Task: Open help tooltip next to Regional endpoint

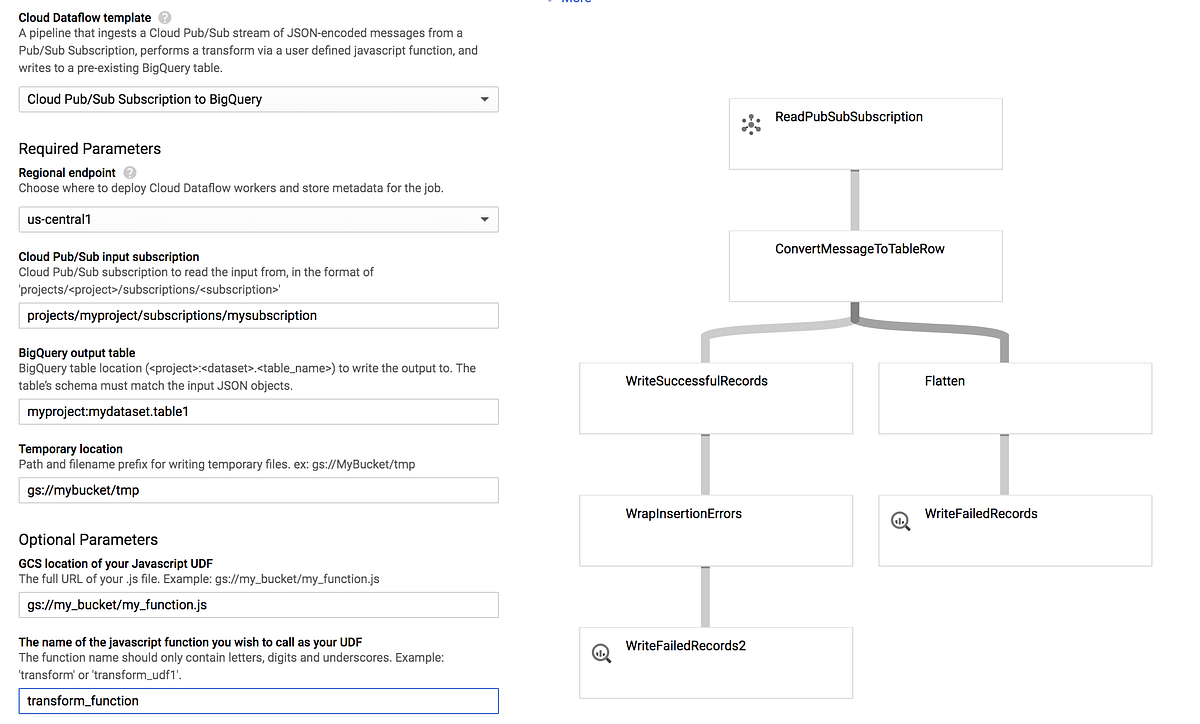Action: click(129, 172)
